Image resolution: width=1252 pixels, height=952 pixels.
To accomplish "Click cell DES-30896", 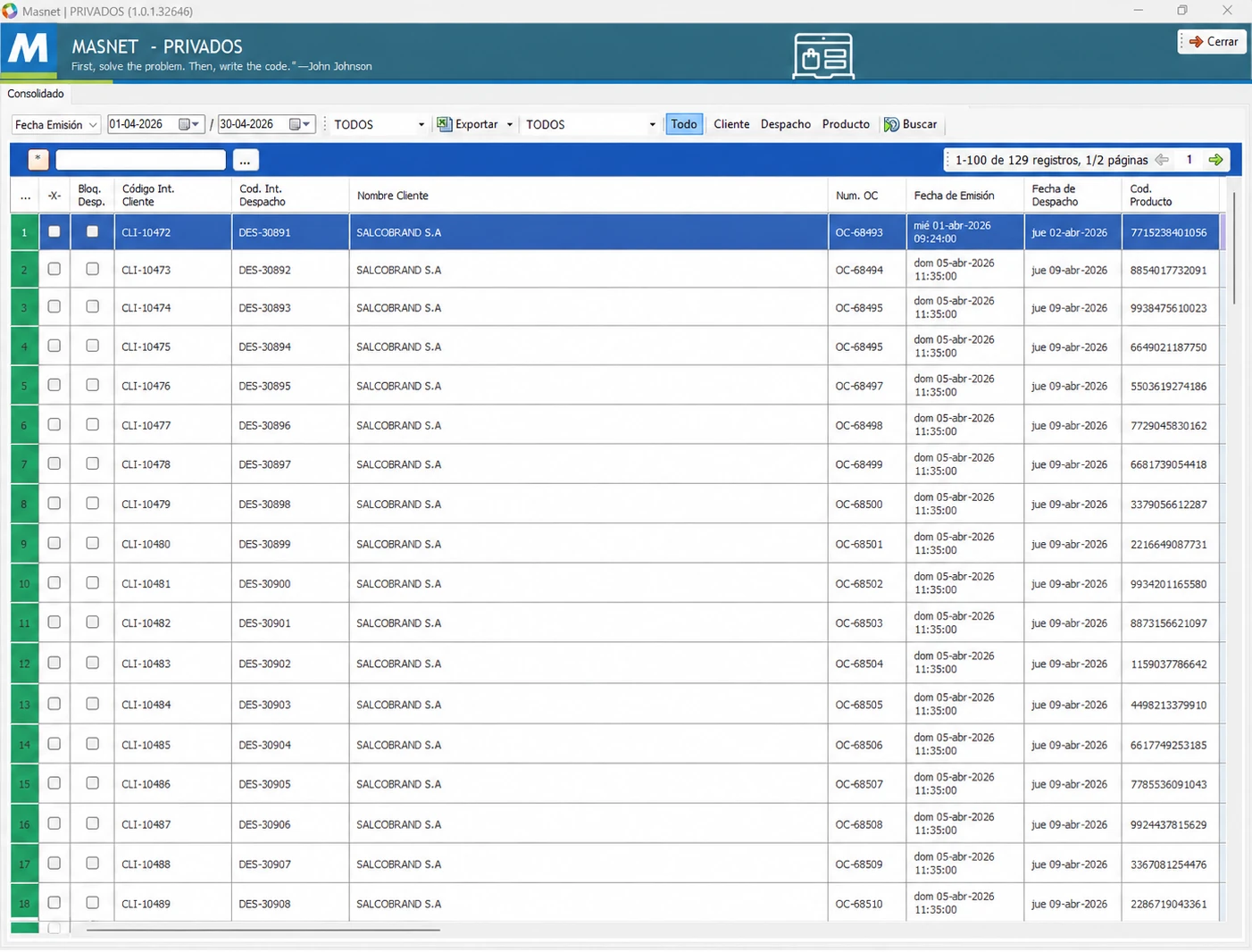I will (290, 425).
